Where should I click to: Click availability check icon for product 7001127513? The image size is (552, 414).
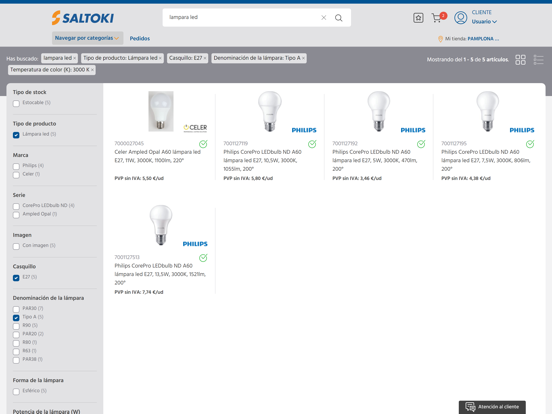click(x=203, y=258)
